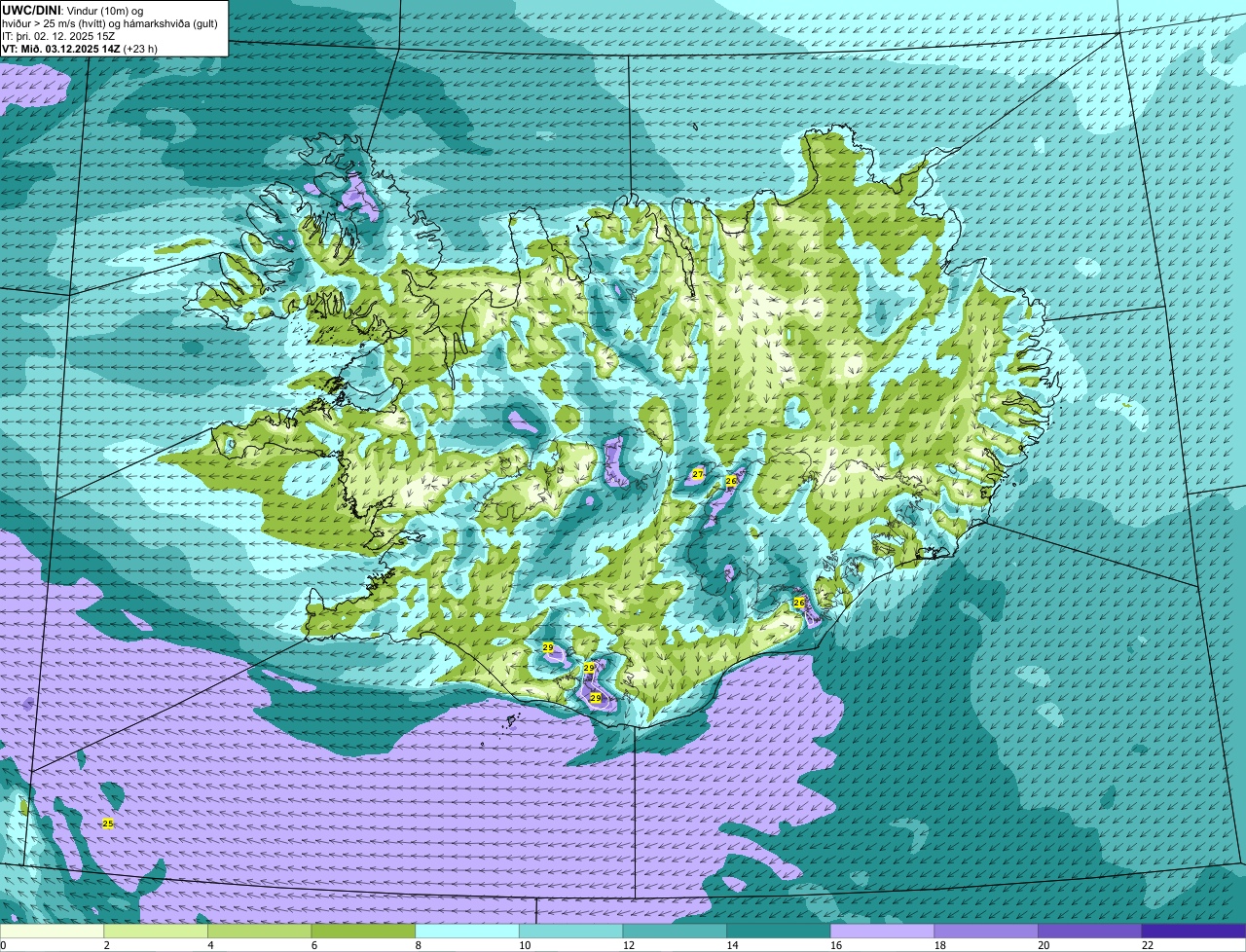Click the yellow gust label 27
The height and width of the screenshot is (952, 1246).
click(x=697, y=474)
